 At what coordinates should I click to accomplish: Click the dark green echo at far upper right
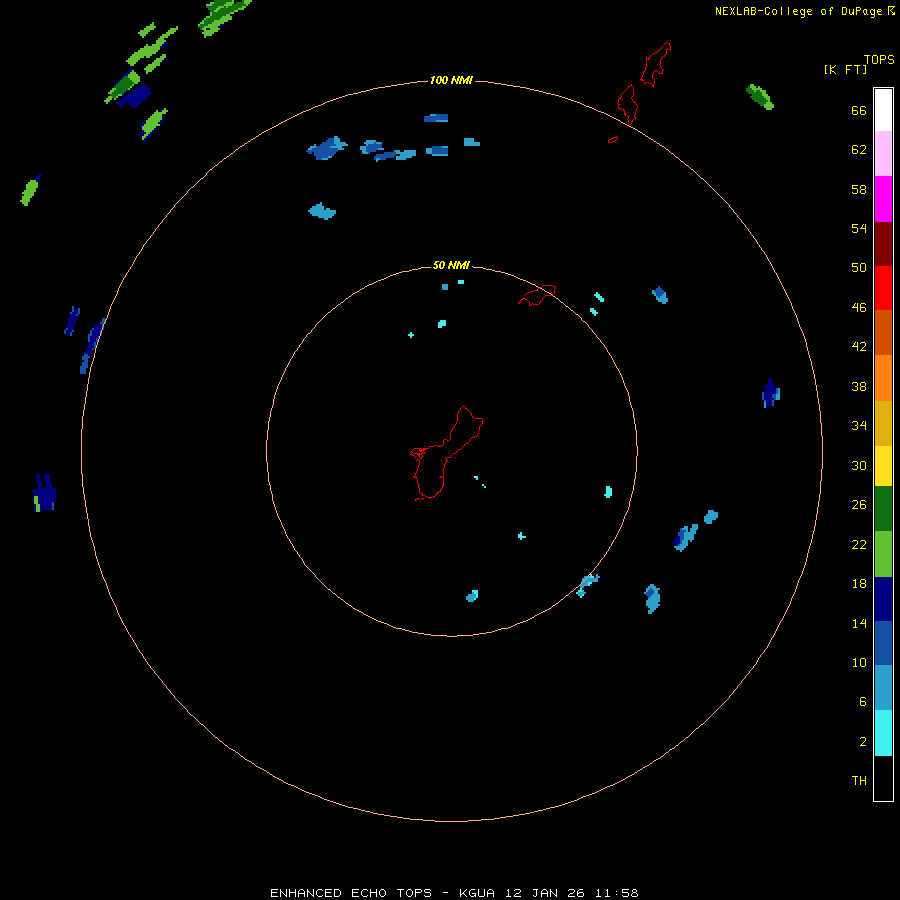point(759,96)
